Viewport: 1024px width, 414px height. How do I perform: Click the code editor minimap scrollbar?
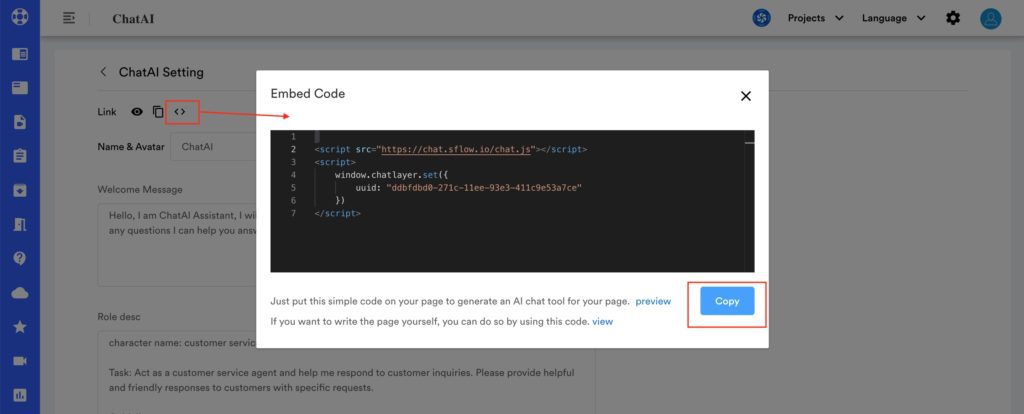(750, 201)
